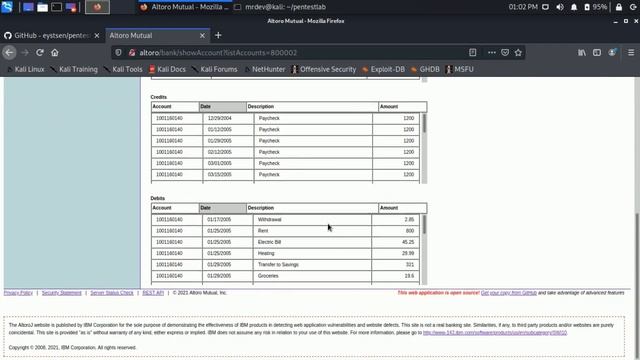The height and width of the screenshot is (360, 640).
Task: Click the show desktop panel icon
Action: [28, 7]
